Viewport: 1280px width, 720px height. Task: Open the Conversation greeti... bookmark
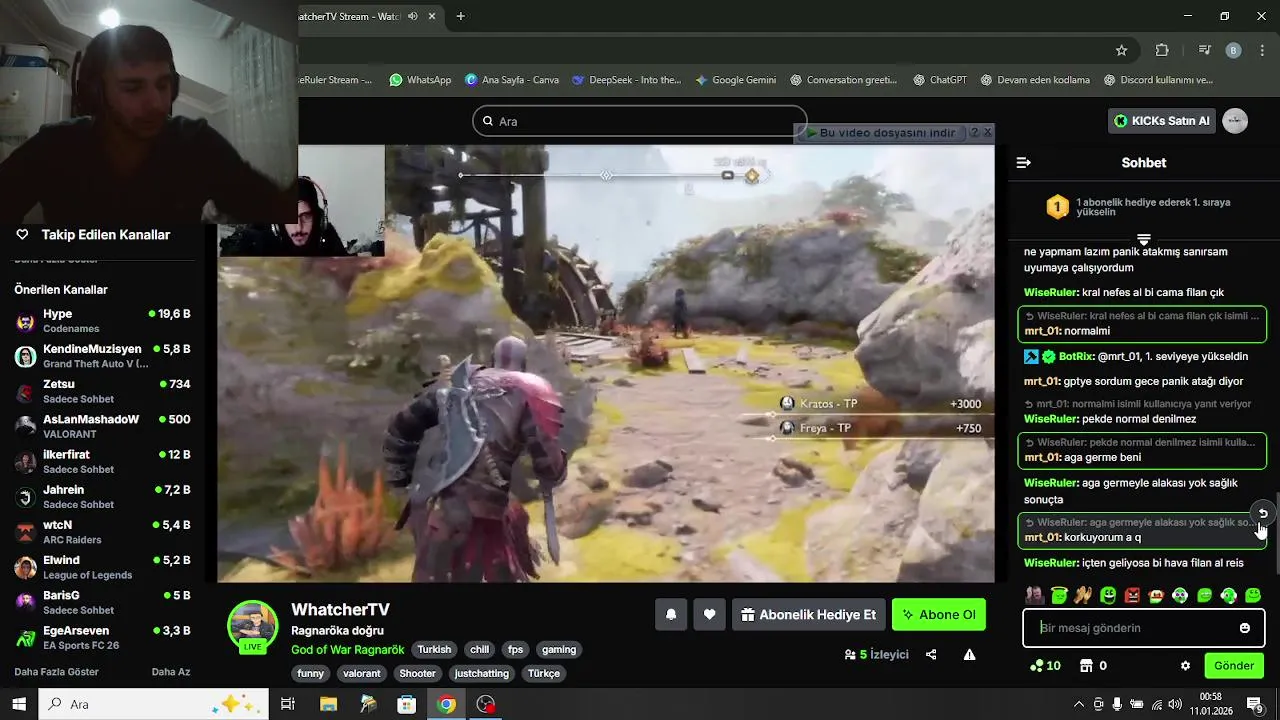[843, 80]
